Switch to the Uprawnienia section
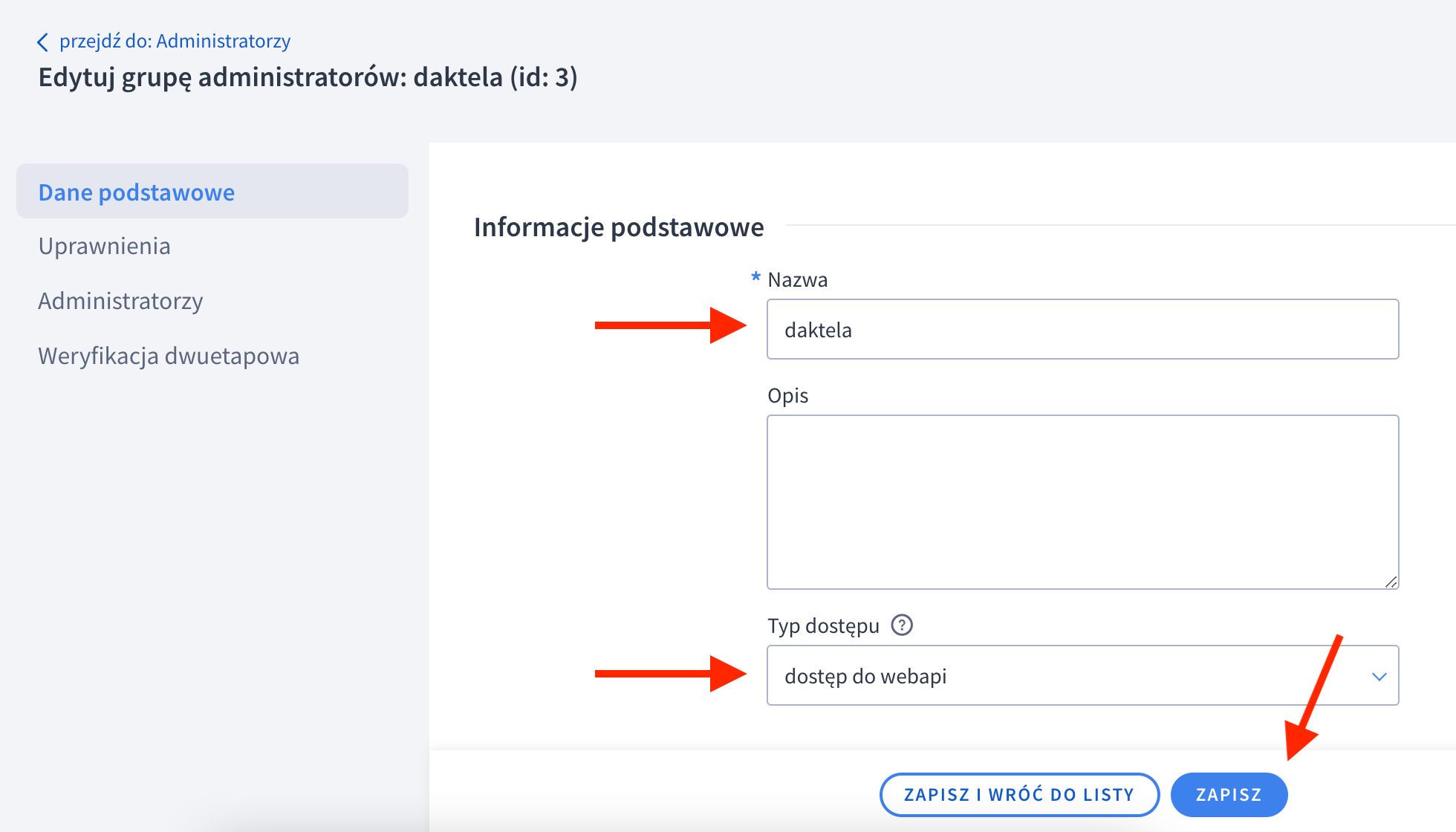 105,246
